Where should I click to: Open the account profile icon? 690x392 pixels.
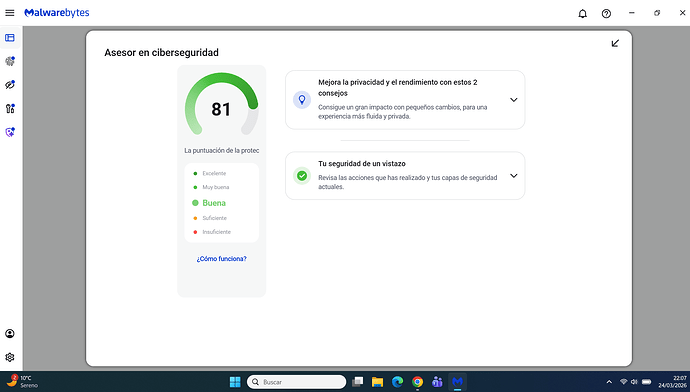coord(10,333)
